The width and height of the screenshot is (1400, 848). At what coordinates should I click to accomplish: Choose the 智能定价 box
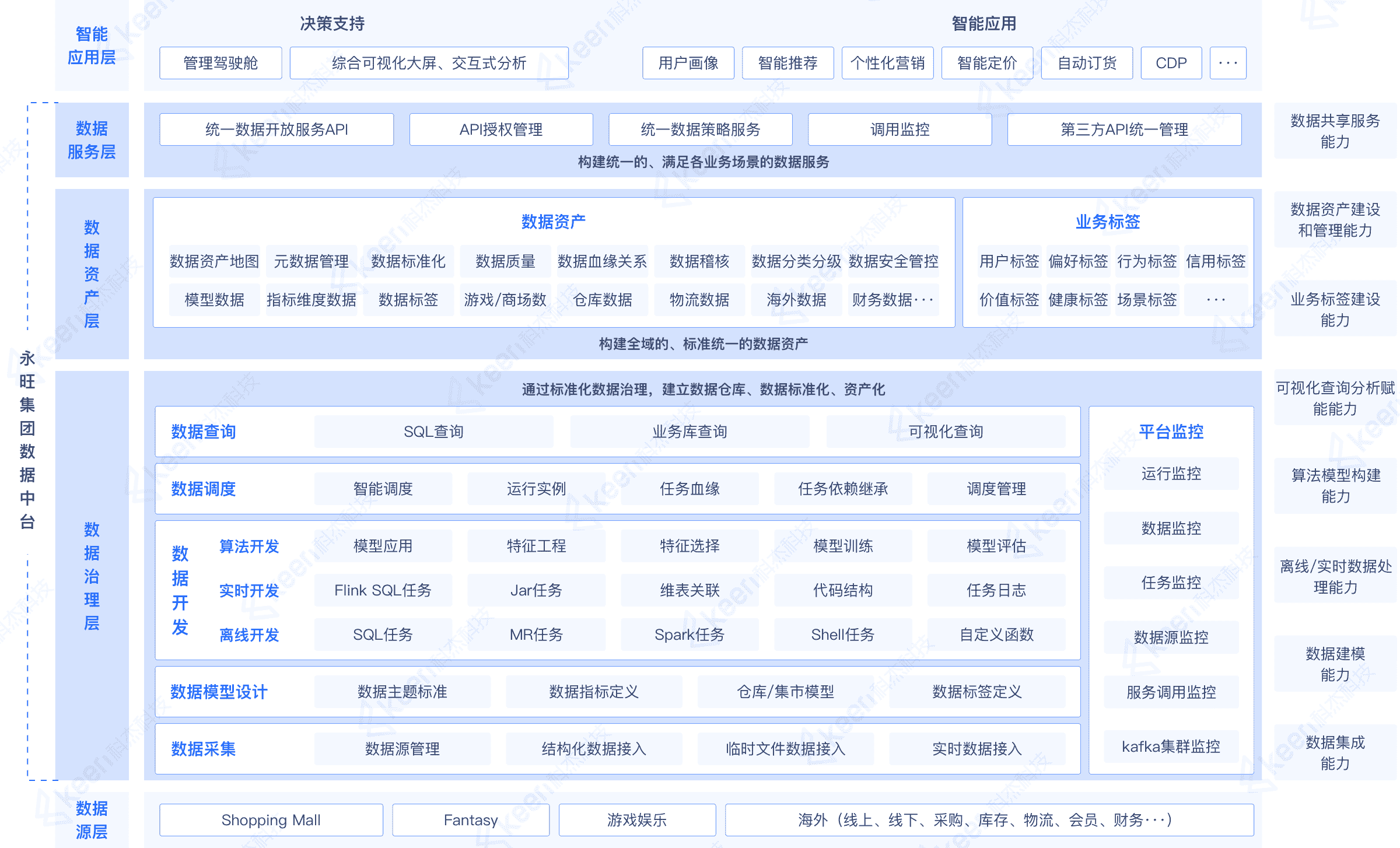[988, 63]
